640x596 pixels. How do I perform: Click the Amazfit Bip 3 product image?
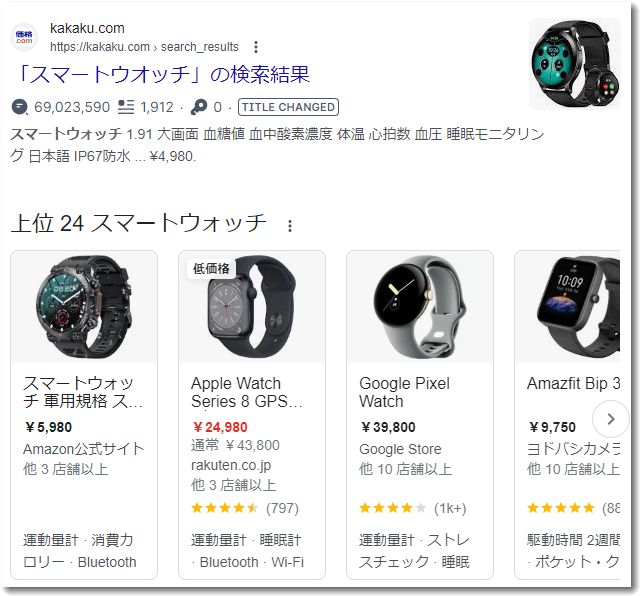[567, 307]
